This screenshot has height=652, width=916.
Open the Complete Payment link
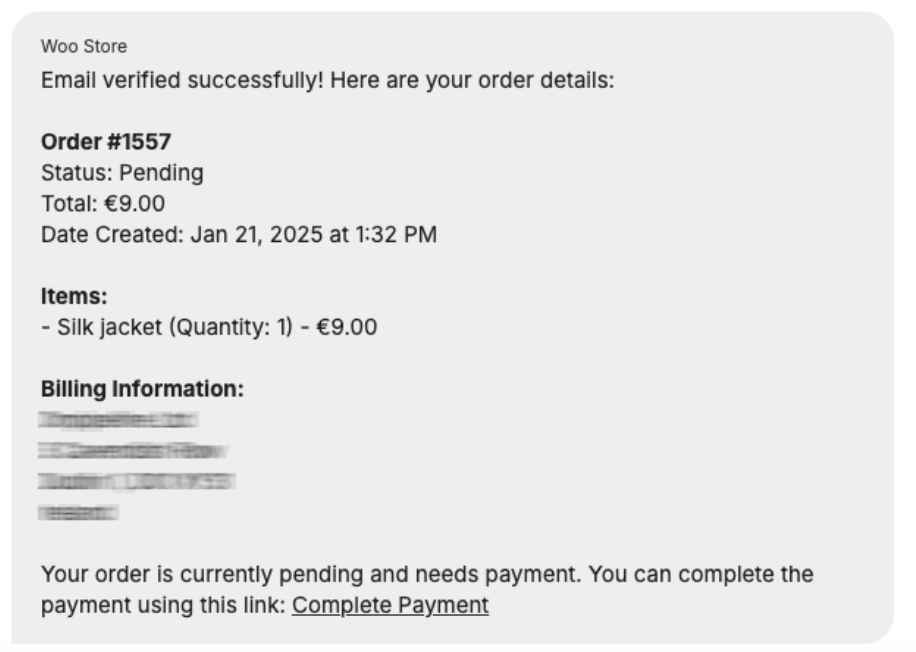coord(390,605)
